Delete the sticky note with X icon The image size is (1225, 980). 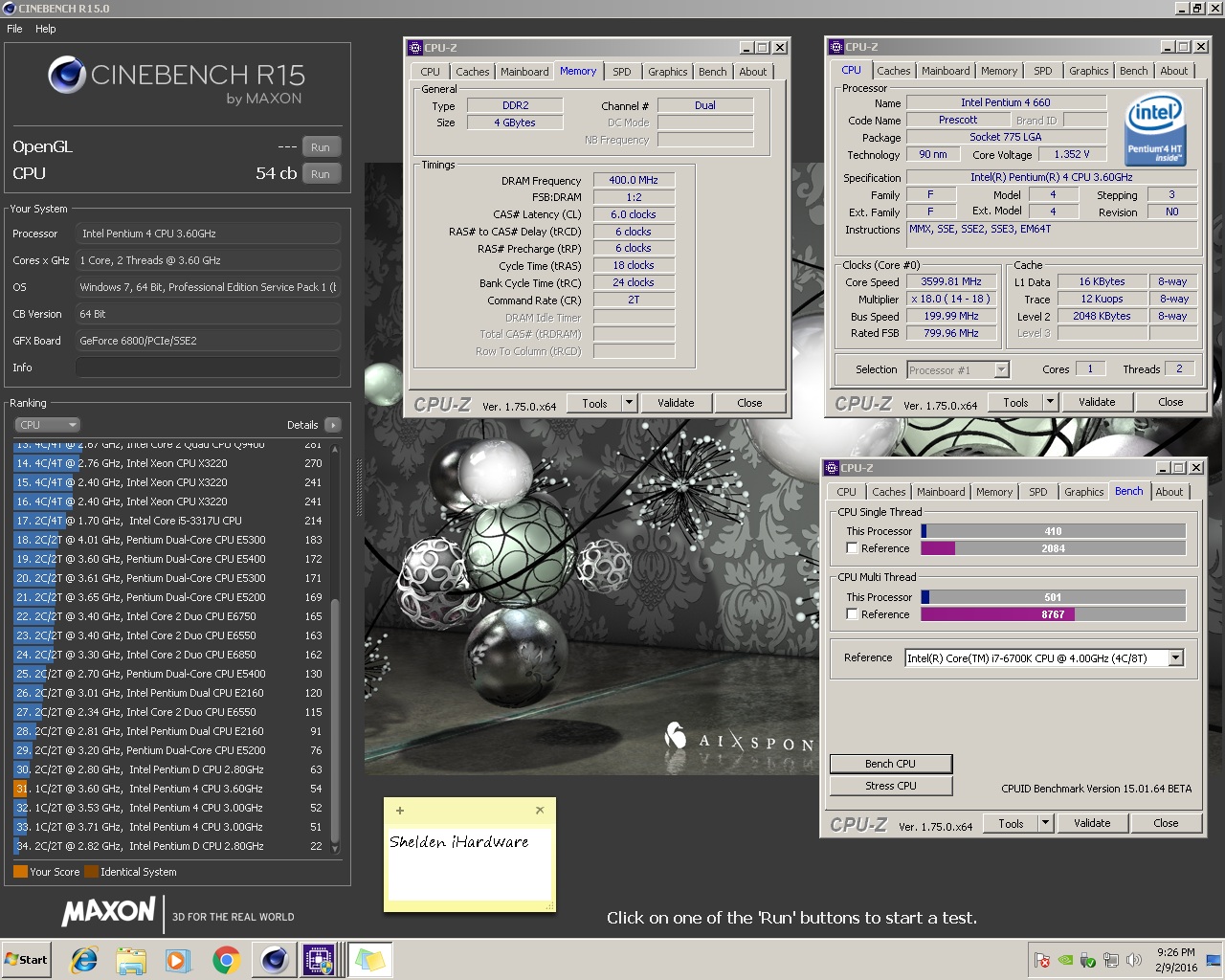tap(540, 811)
